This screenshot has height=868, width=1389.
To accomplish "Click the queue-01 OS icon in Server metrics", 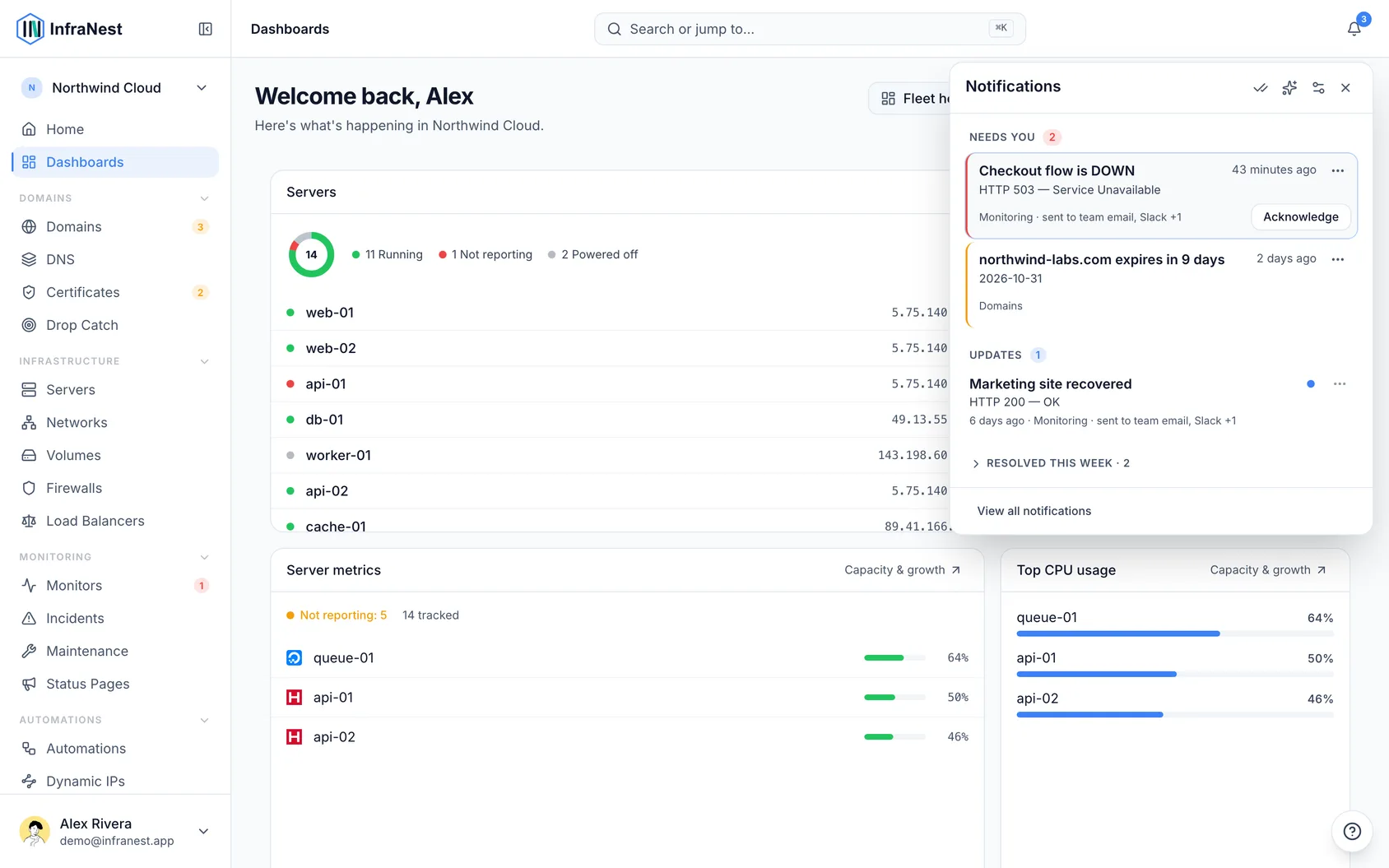I will (x=294, y=658).
